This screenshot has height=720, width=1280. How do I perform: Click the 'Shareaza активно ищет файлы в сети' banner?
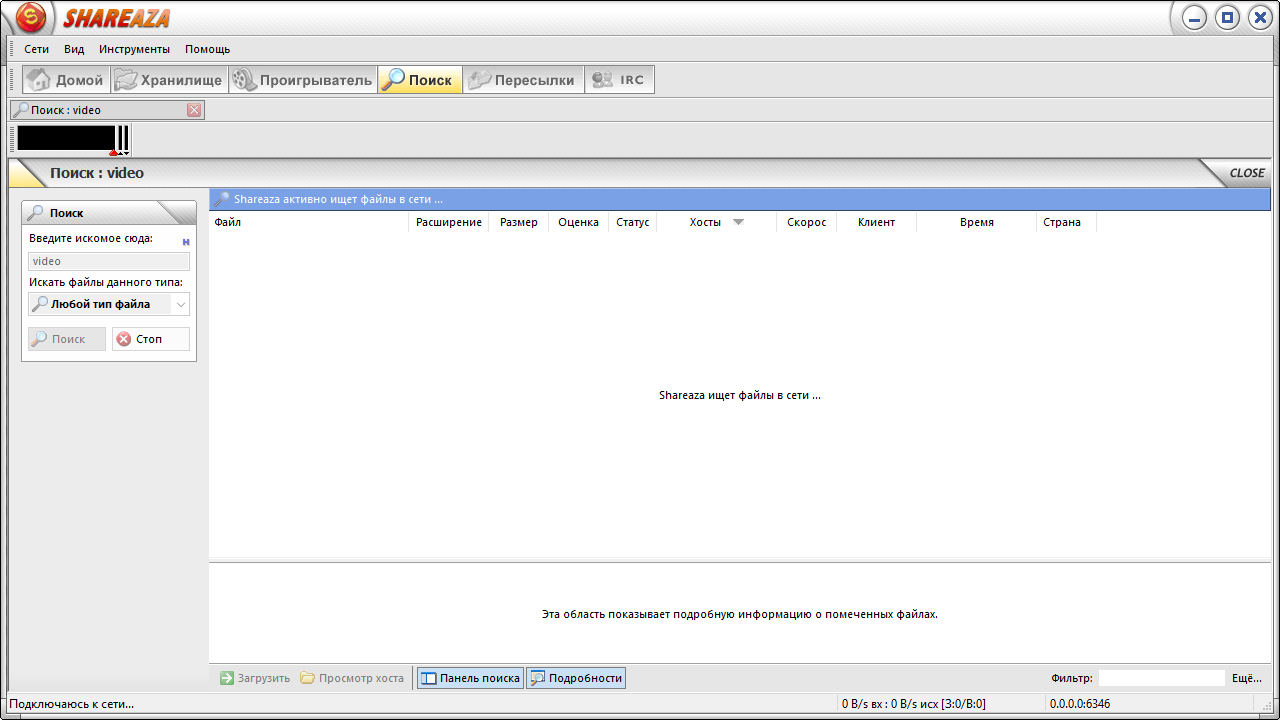click(740, 199)
